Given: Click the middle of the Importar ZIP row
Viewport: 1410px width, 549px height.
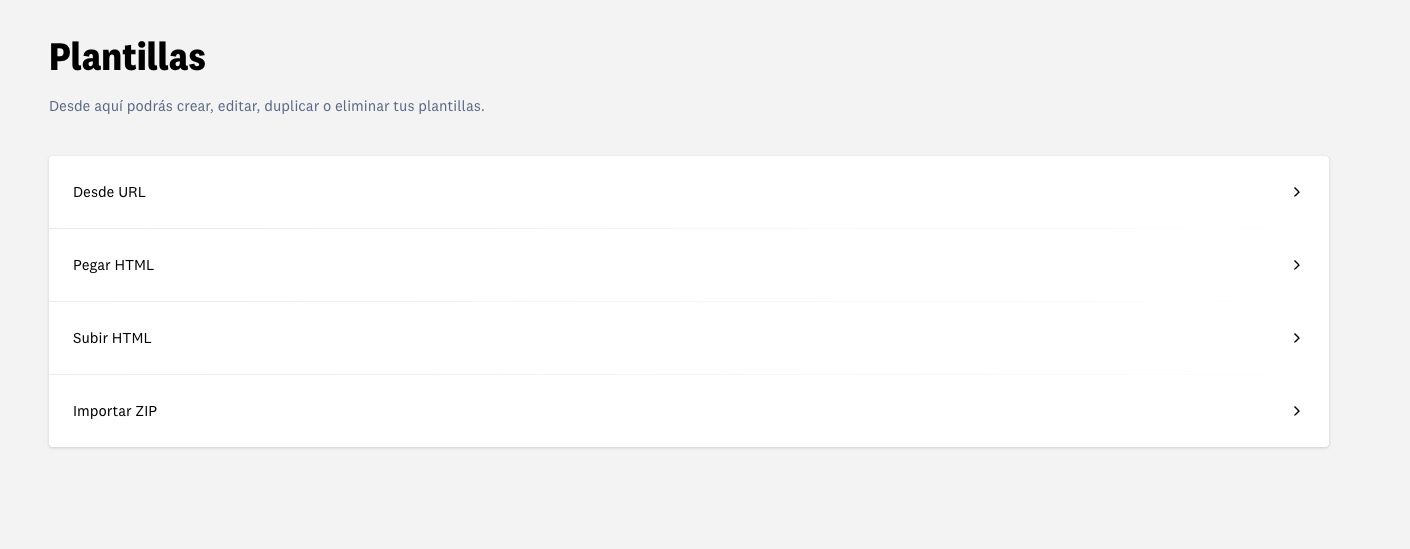Looking at the screenshot, I should (688, 411).
